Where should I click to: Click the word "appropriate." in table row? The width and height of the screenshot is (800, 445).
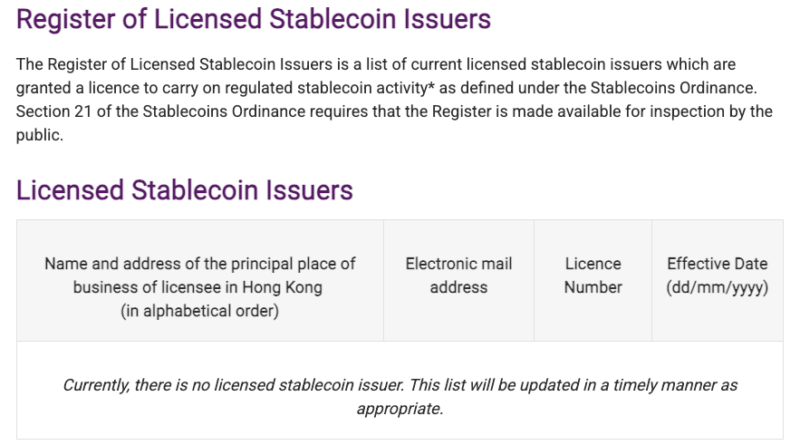tap(400, 408)
